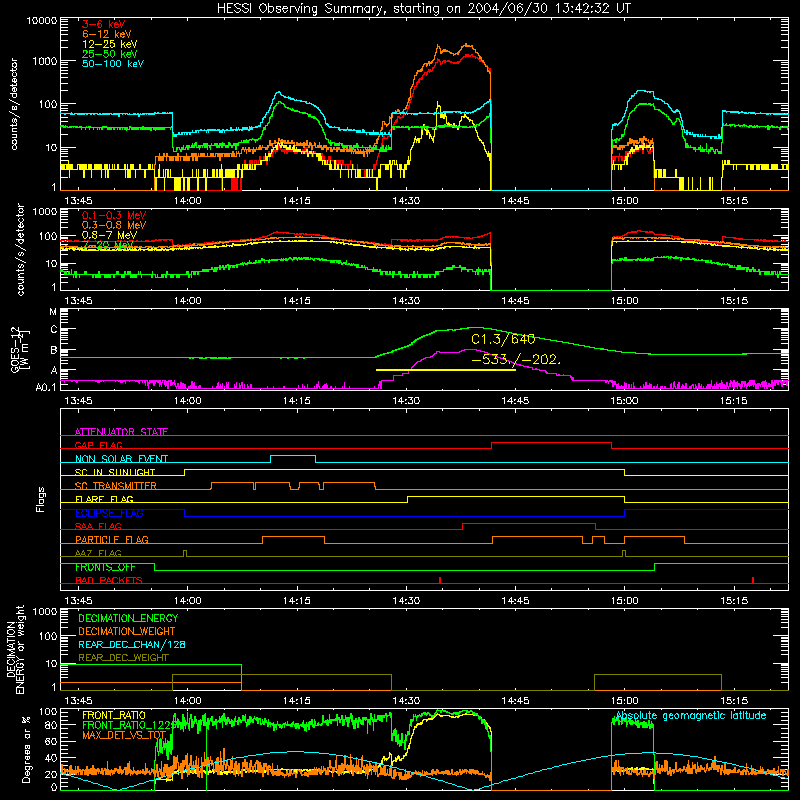Click the -533/-202 position annotation
This screenshot has width=800, height=800.
point(516,360)
